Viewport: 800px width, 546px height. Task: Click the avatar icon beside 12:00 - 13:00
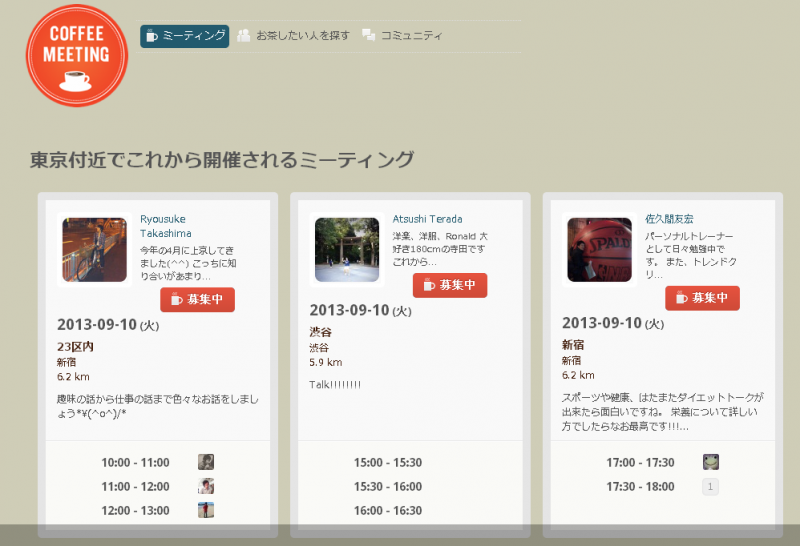[206, 510]
